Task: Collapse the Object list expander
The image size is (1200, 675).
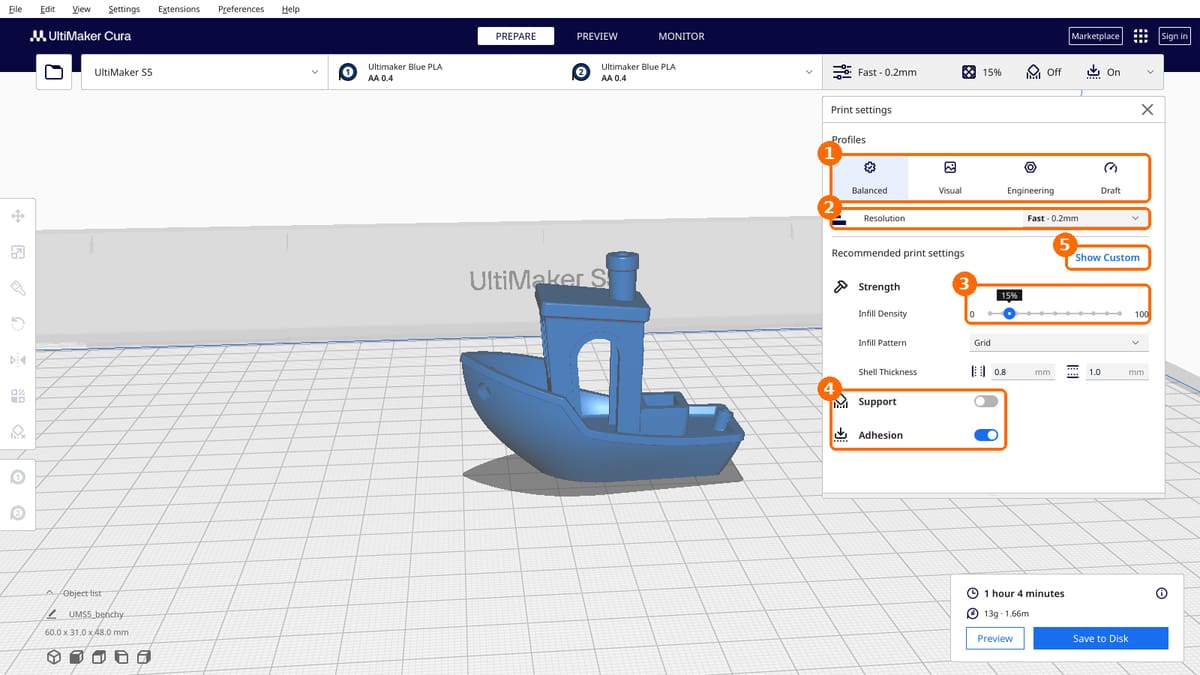Action: point(50,593)
